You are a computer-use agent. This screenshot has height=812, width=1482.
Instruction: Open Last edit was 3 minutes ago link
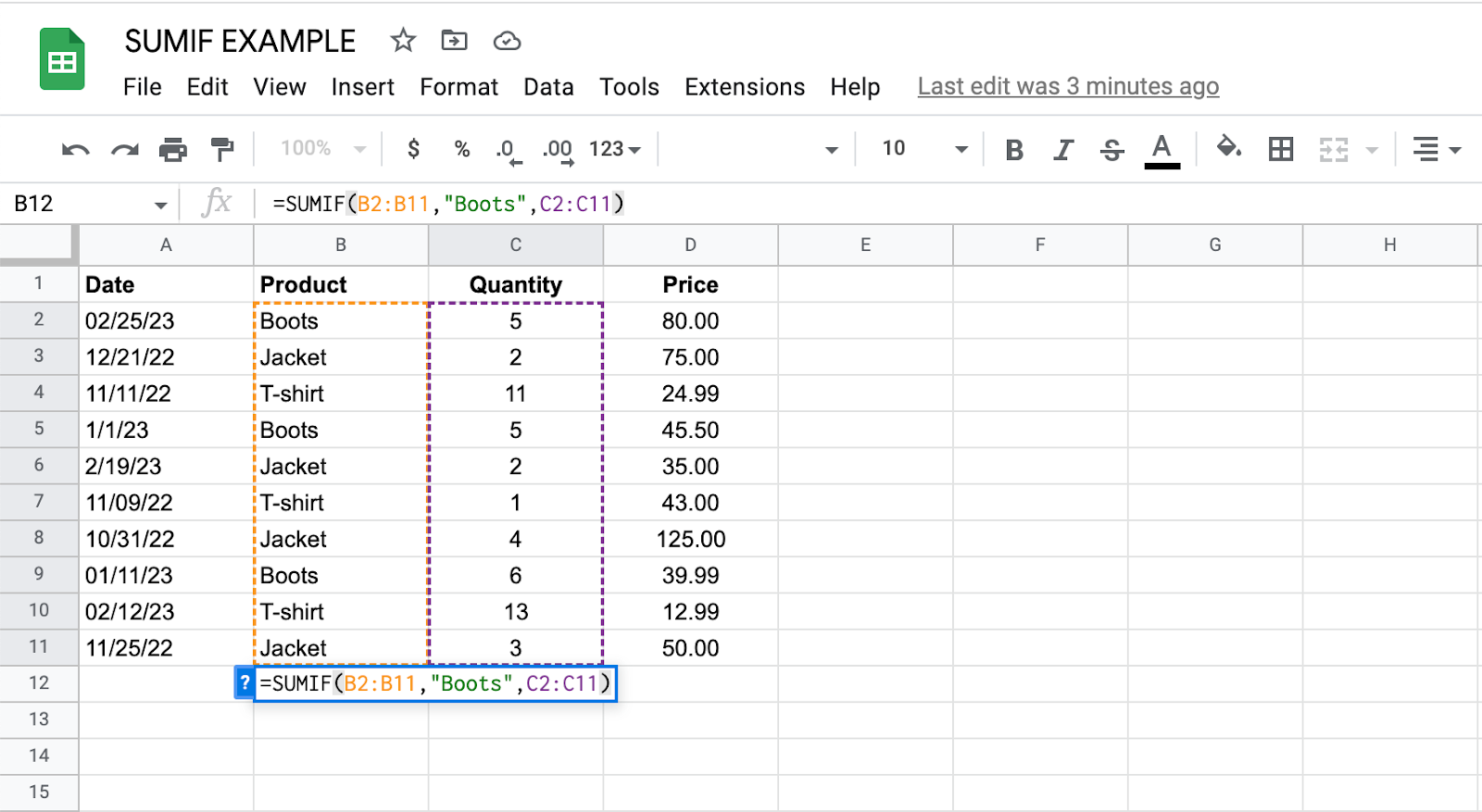1068,86
